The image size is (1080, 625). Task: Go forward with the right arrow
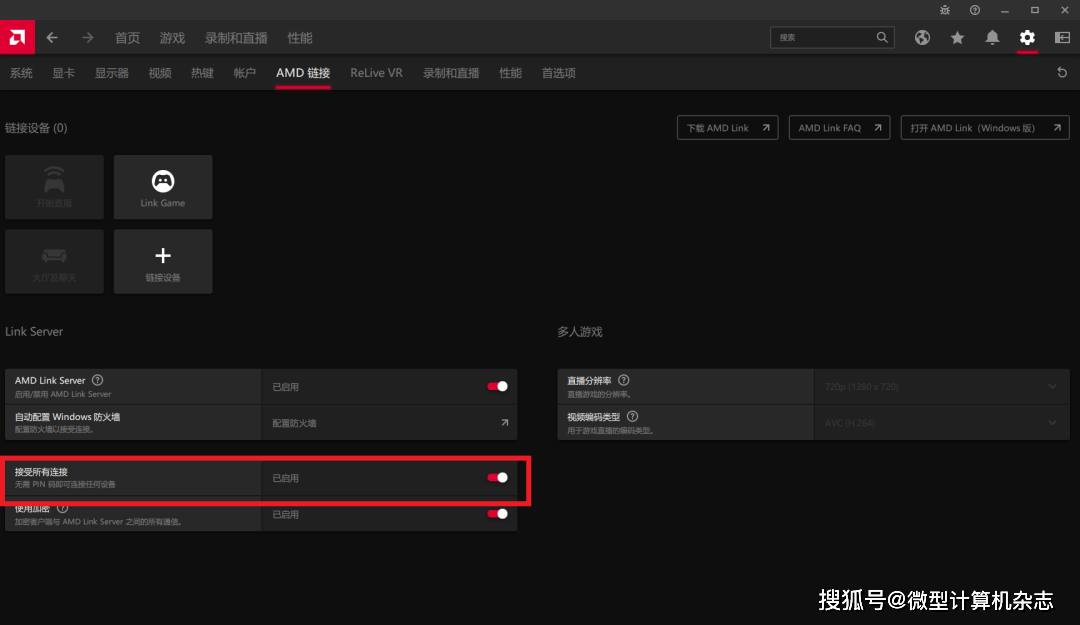87,38
